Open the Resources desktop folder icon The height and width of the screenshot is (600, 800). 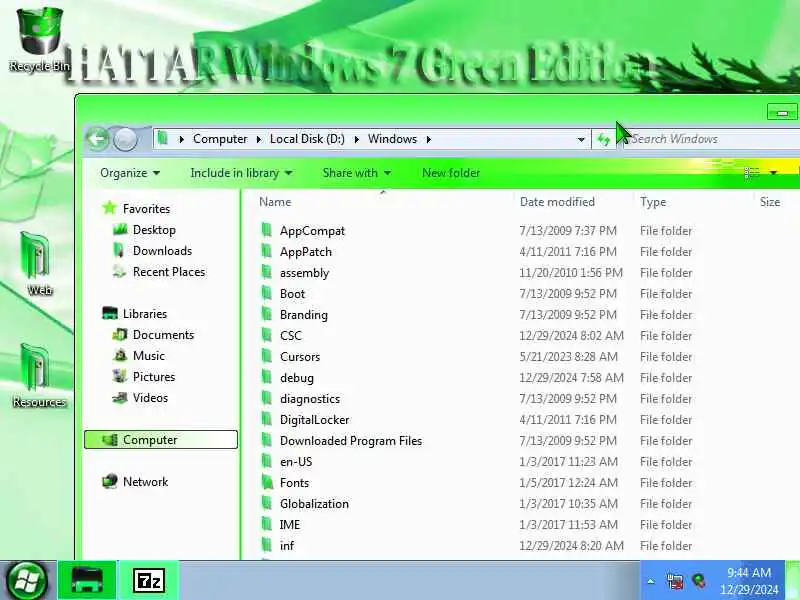click(x=39, y=375)
